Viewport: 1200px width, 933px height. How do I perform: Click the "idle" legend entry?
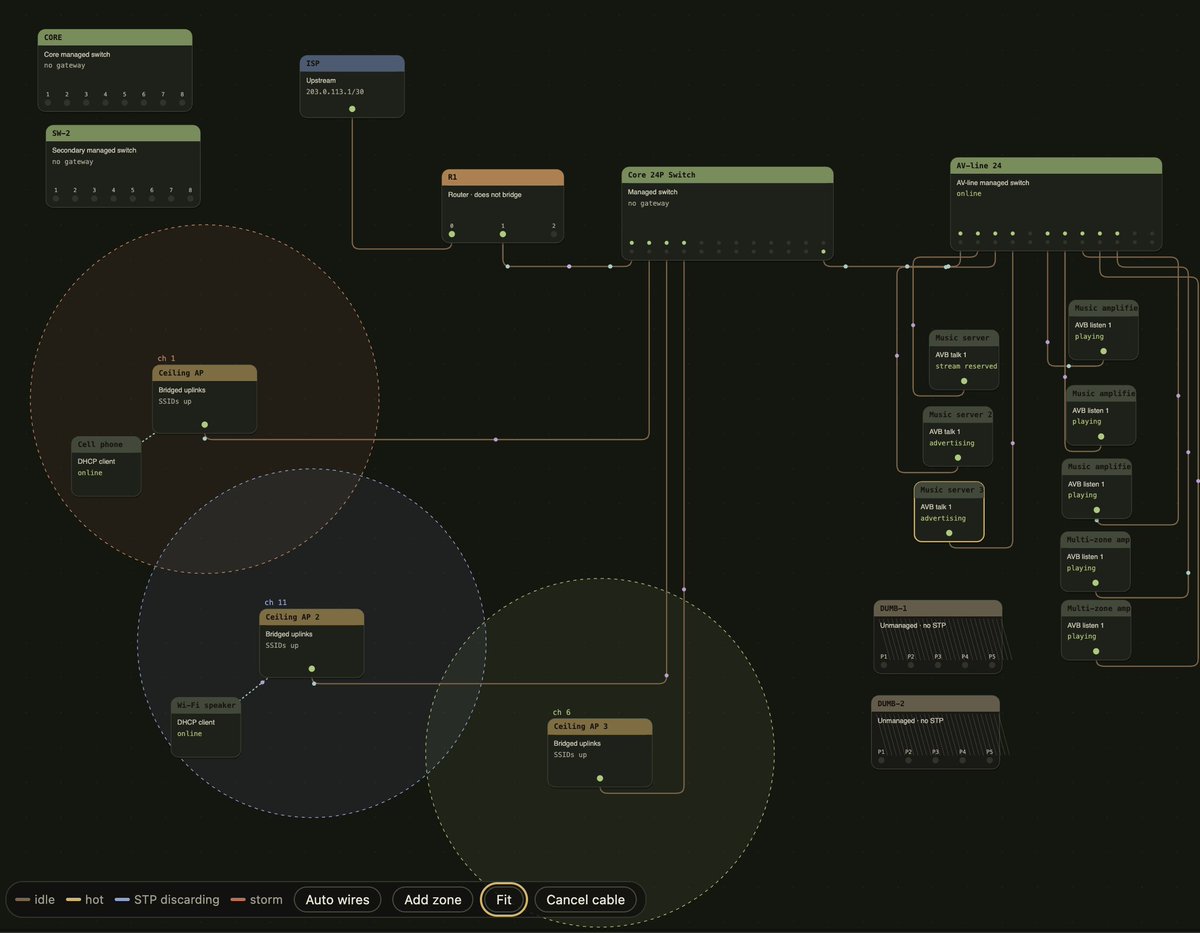click(x=35, y=900)
